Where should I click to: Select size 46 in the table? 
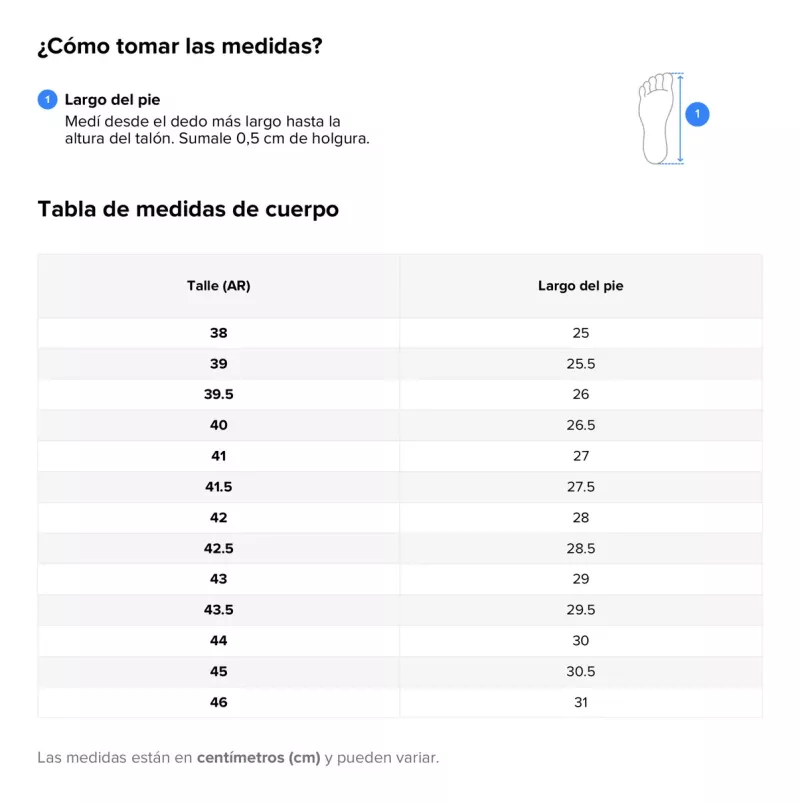click(218, 702)
